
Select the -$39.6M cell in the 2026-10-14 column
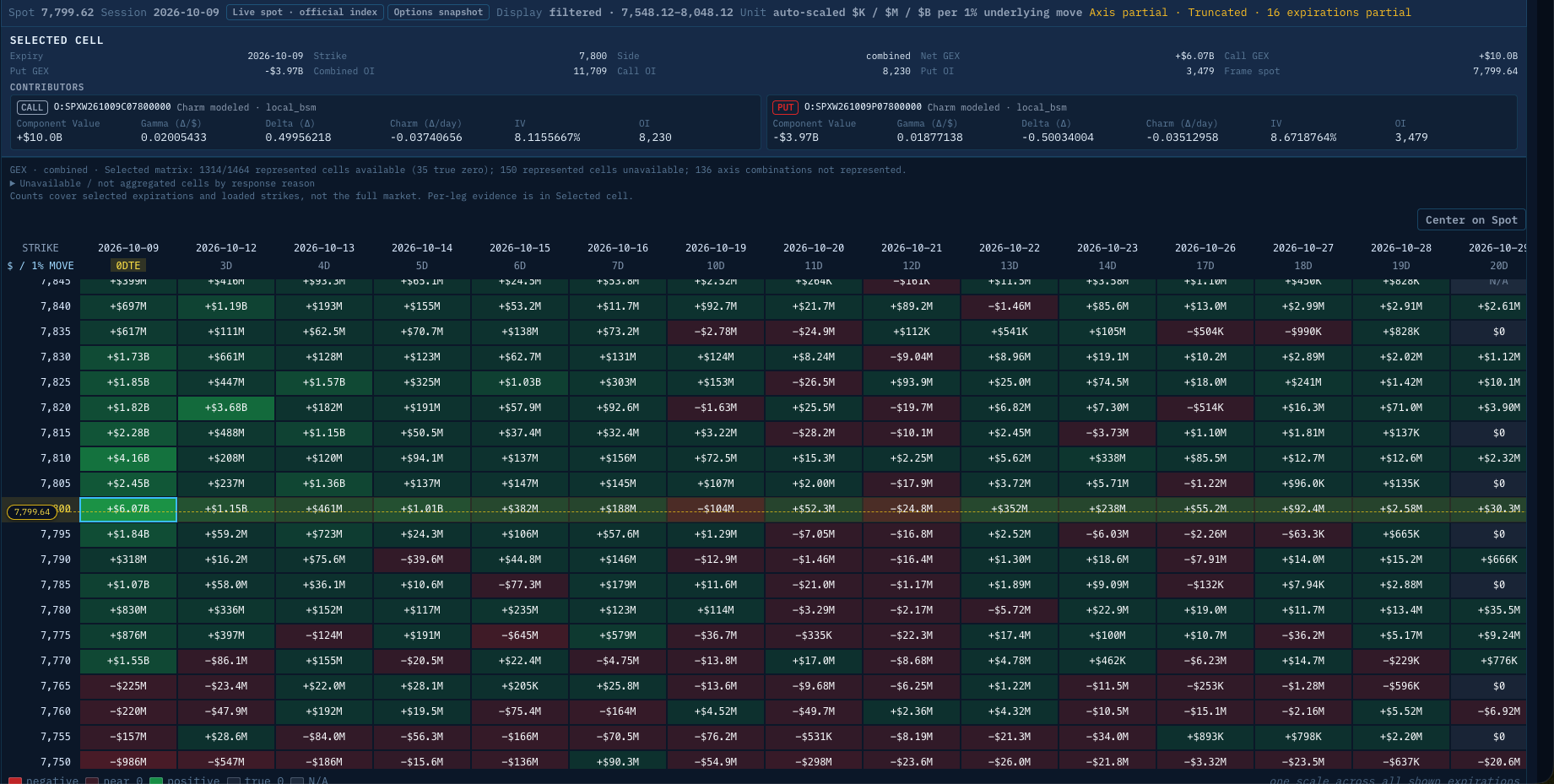(x=422, y=560)
